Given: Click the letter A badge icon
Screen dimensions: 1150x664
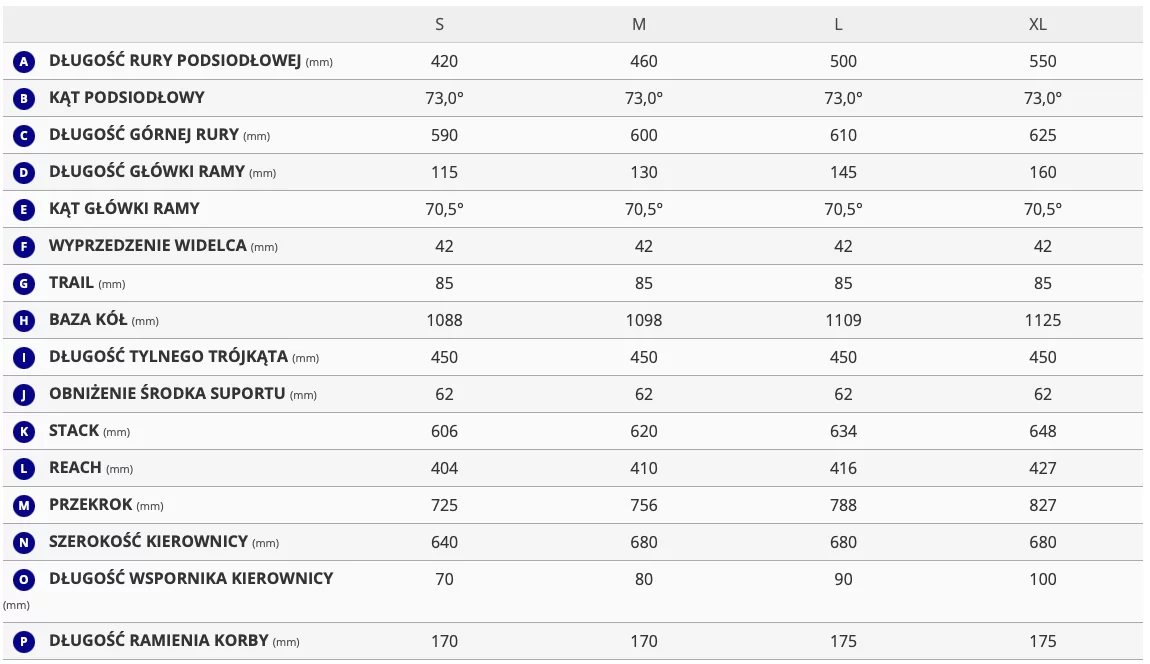Looking at the screenshot, I should (24, 62).
